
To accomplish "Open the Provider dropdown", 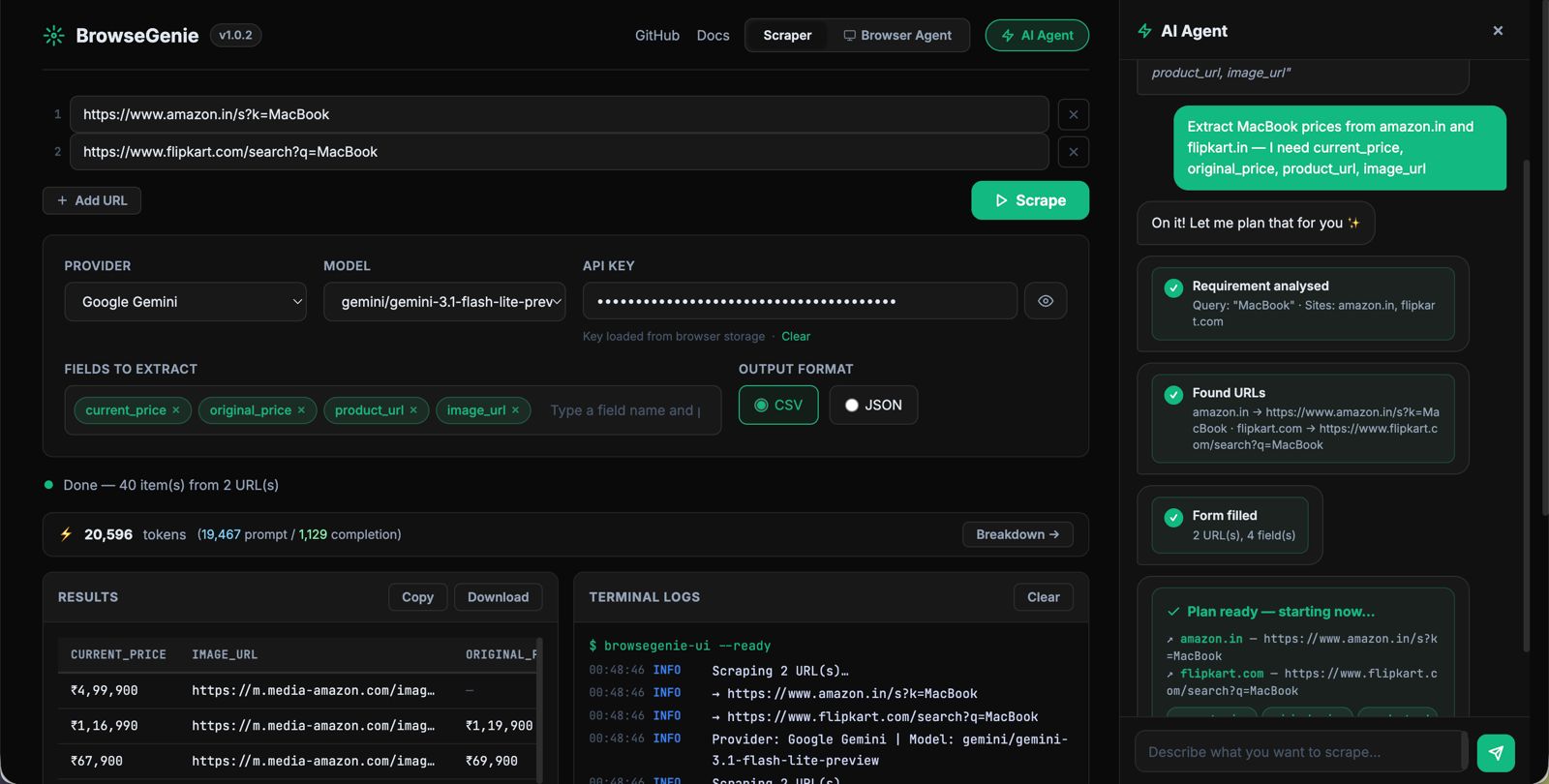I will tap(185, 302).
